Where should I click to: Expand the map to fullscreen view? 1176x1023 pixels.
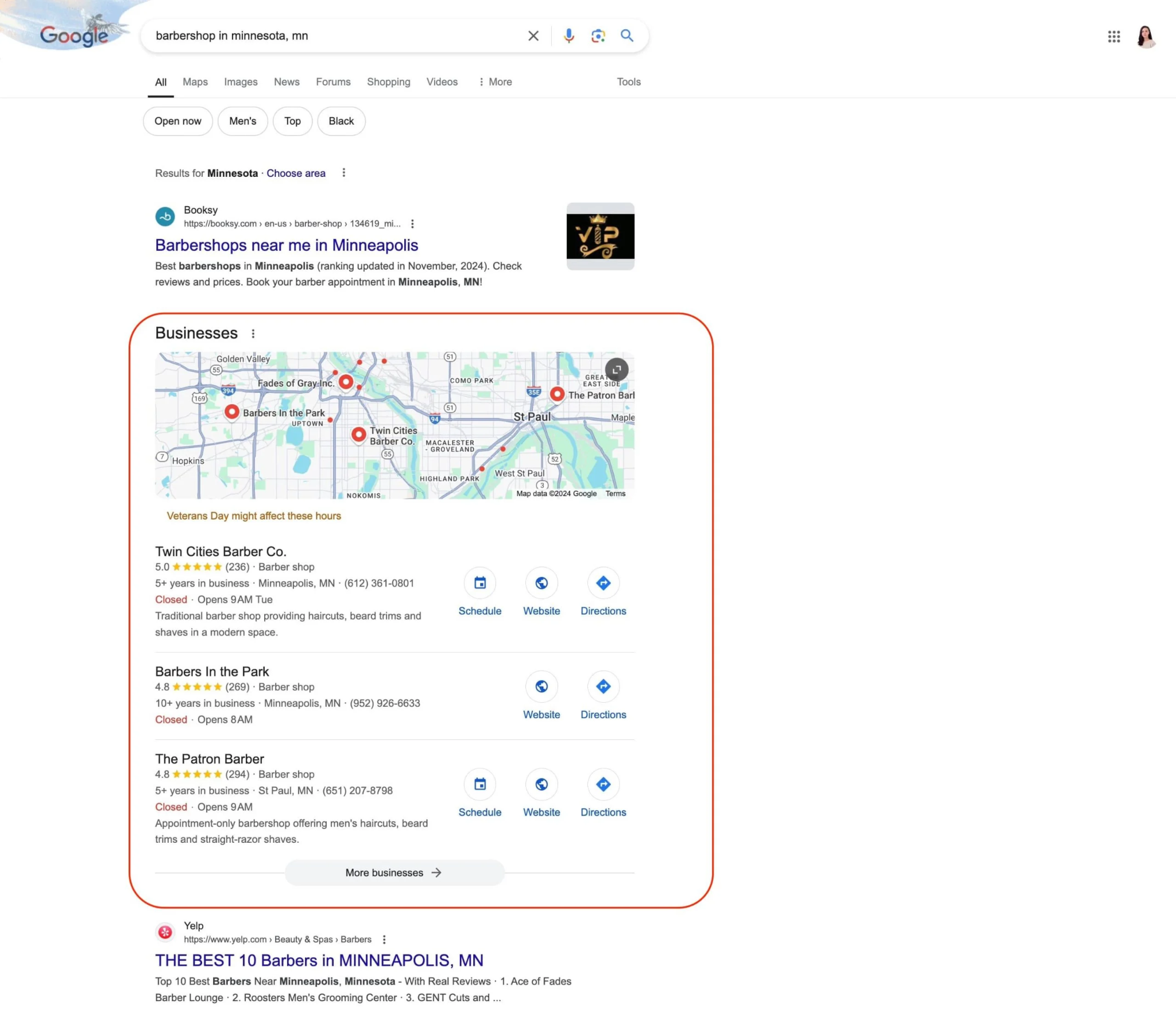616,370
